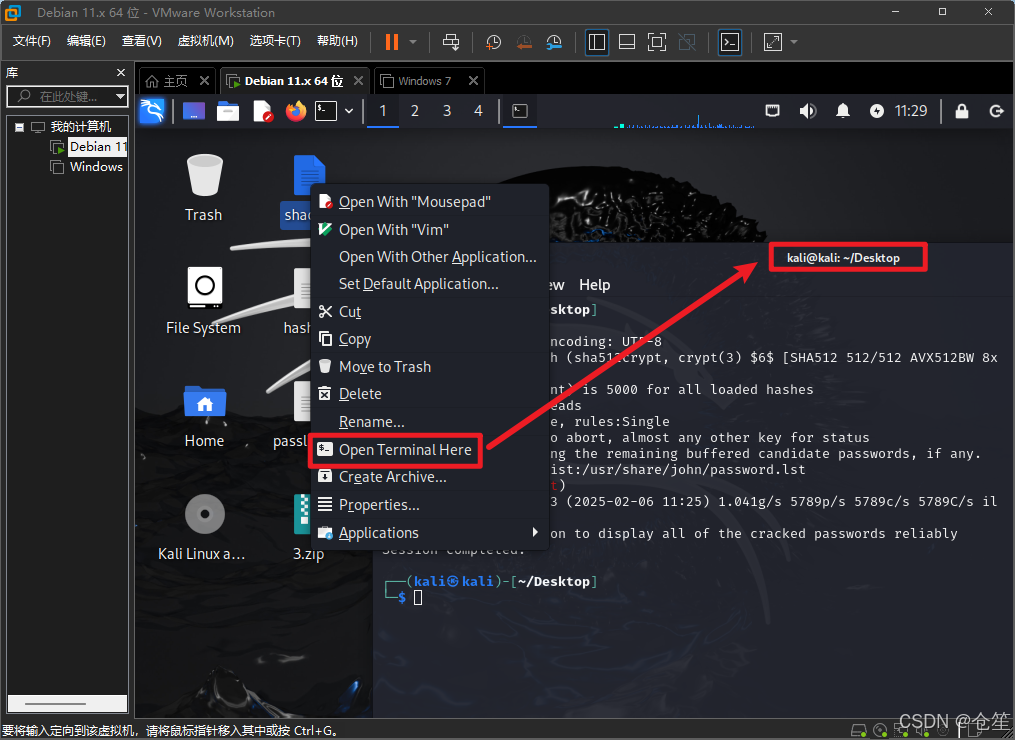Open the 编辑(E) menu

86,41
